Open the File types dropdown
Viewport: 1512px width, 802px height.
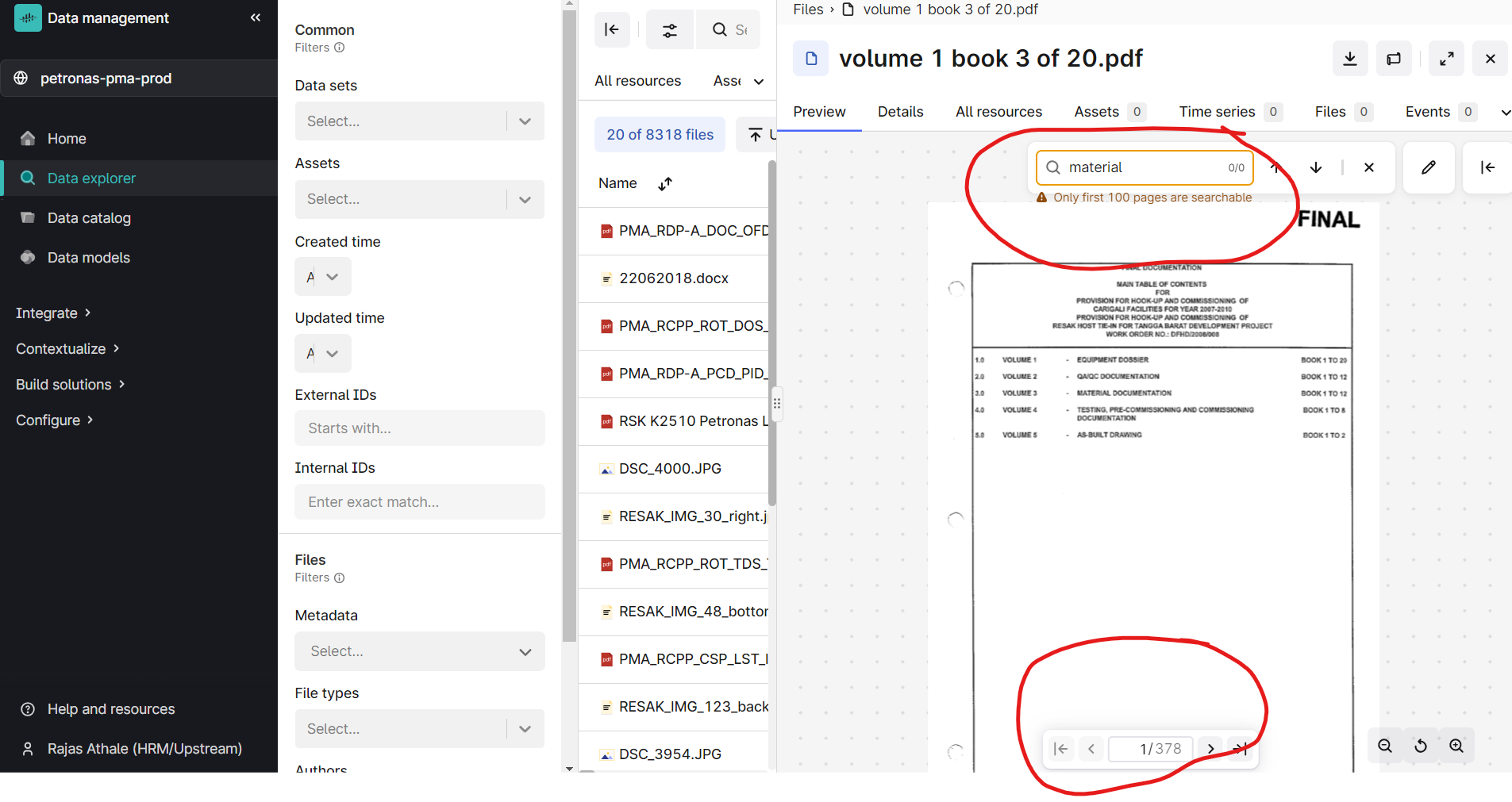(419, 729)
